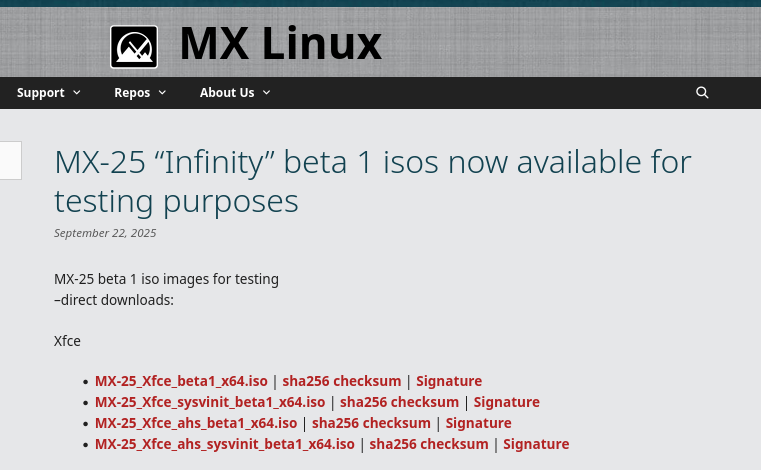Open the MX-25 Infinity beta 1 article title

tap(372, 181)
